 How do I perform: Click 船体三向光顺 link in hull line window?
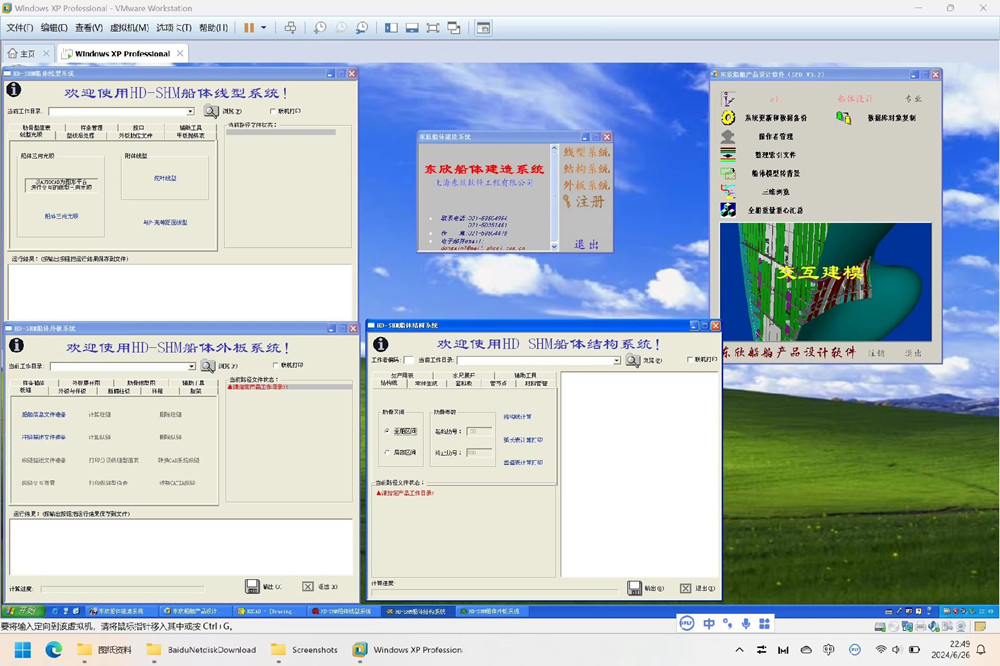pos(61,216)
